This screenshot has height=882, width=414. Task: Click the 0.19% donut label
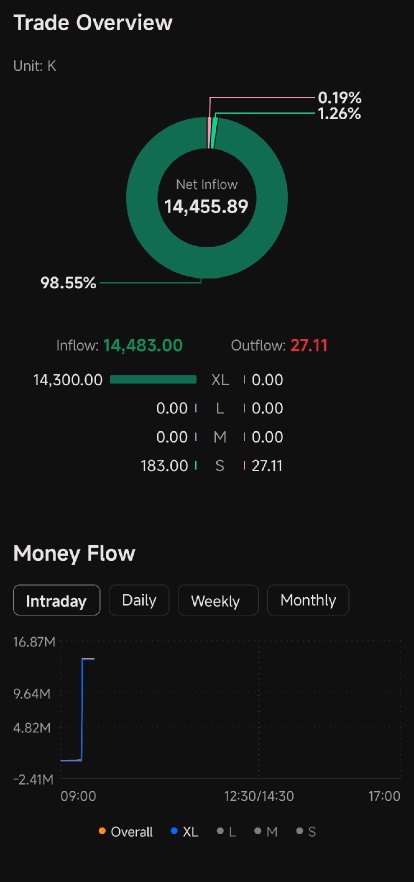(339, 98)
